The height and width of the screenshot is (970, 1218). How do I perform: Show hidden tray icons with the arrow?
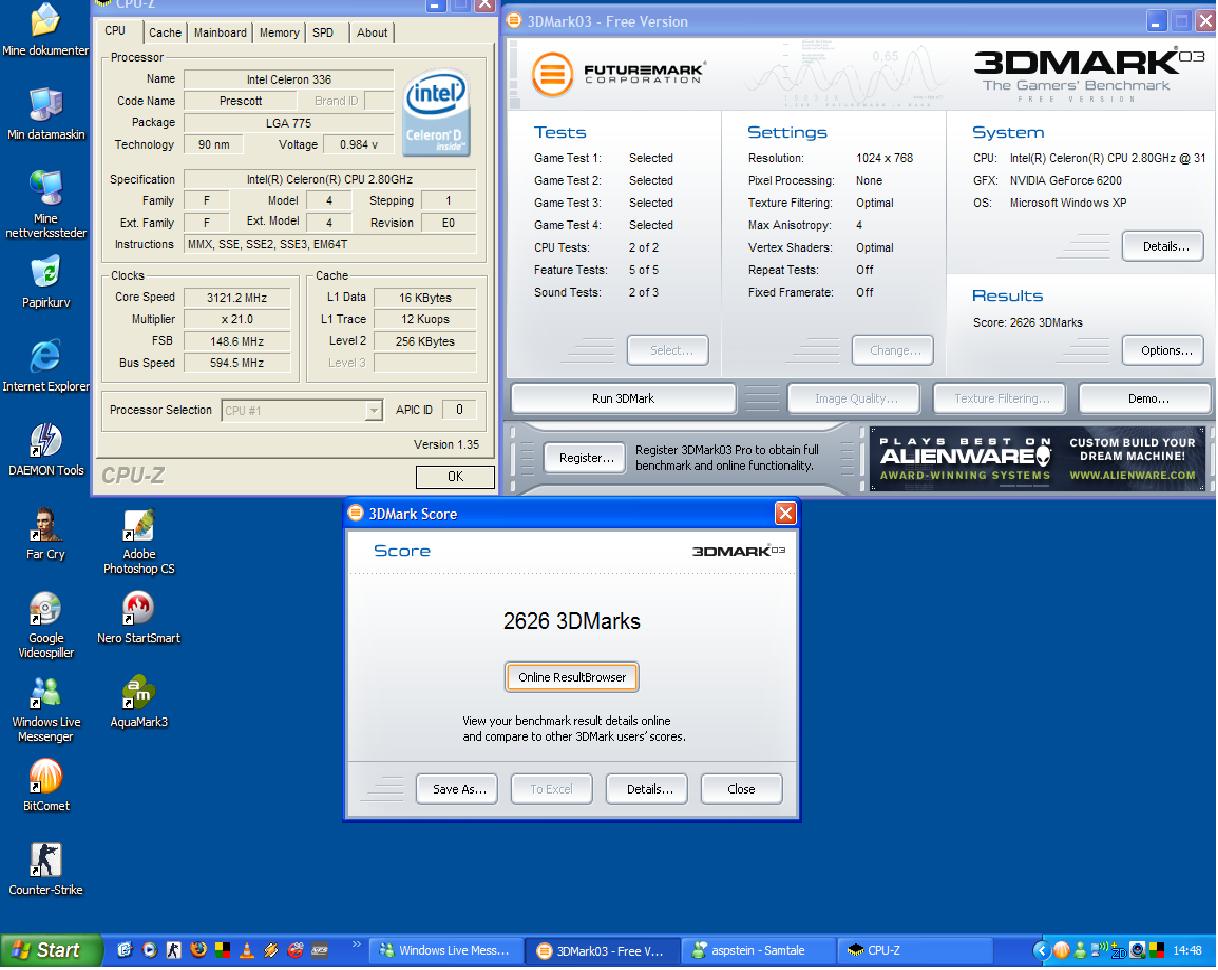(1041, 950)
